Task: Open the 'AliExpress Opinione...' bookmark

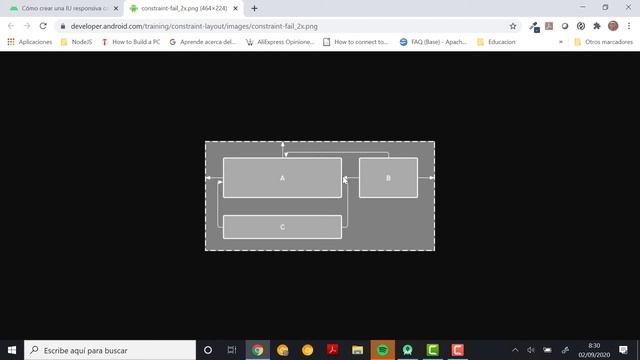Action: (x=280, y=42)
